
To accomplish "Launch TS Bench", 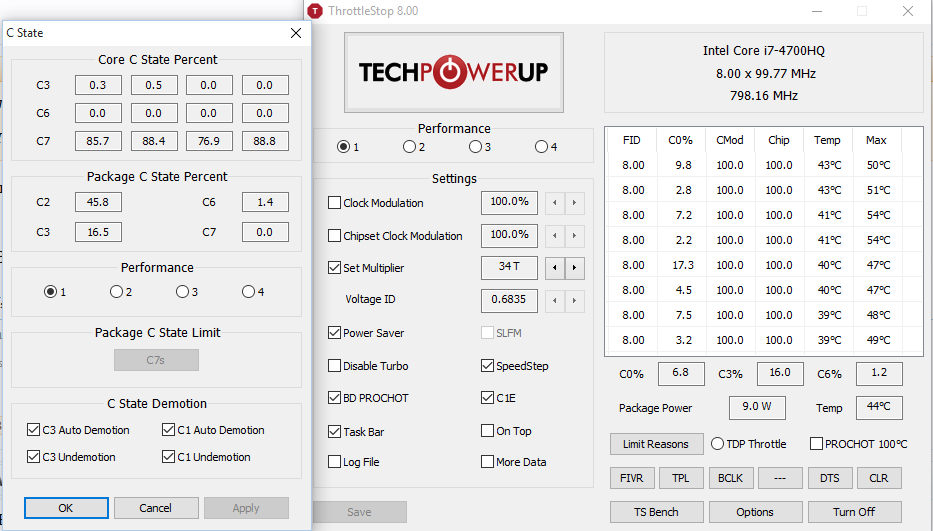I will click(x=656, y=512).
